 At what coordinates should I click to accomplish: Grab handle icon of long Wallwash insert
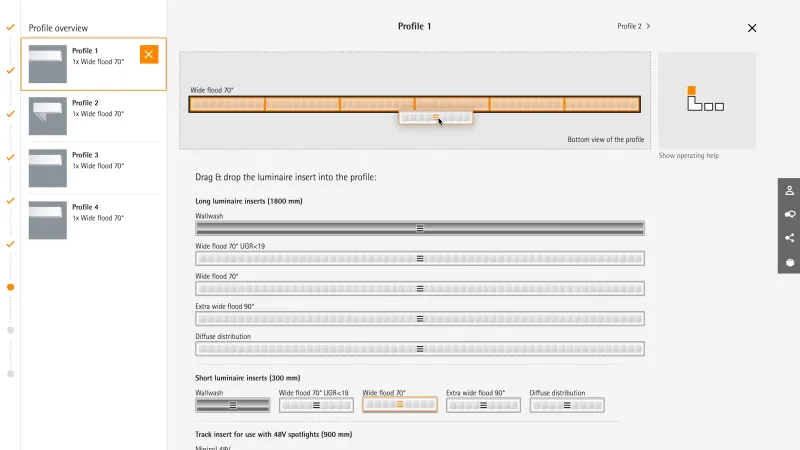[x=420, y=228]
